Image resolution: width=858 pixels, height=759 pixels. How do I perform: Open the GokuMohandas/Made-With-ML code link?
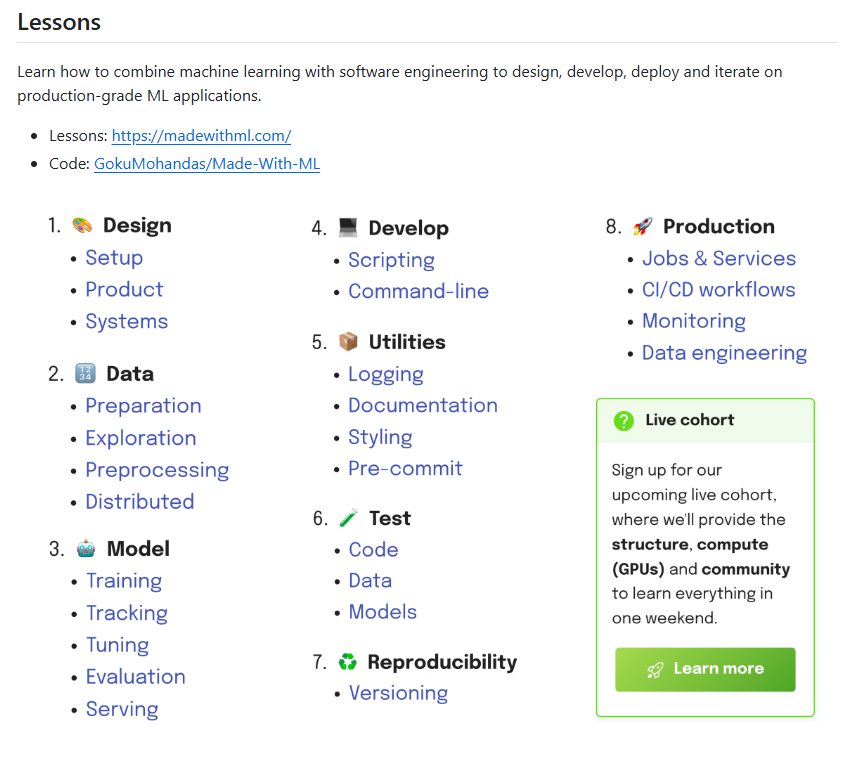click(207, 164)
